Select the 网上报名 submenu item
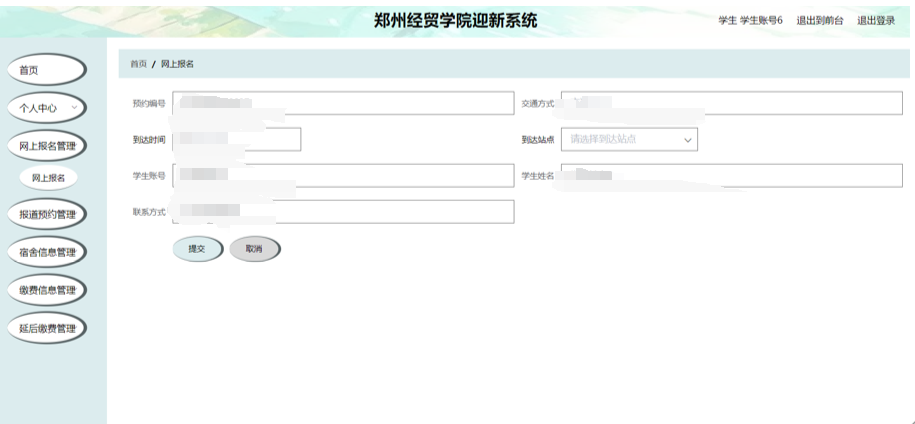This screenshot has width=915, height=424. 48,178
